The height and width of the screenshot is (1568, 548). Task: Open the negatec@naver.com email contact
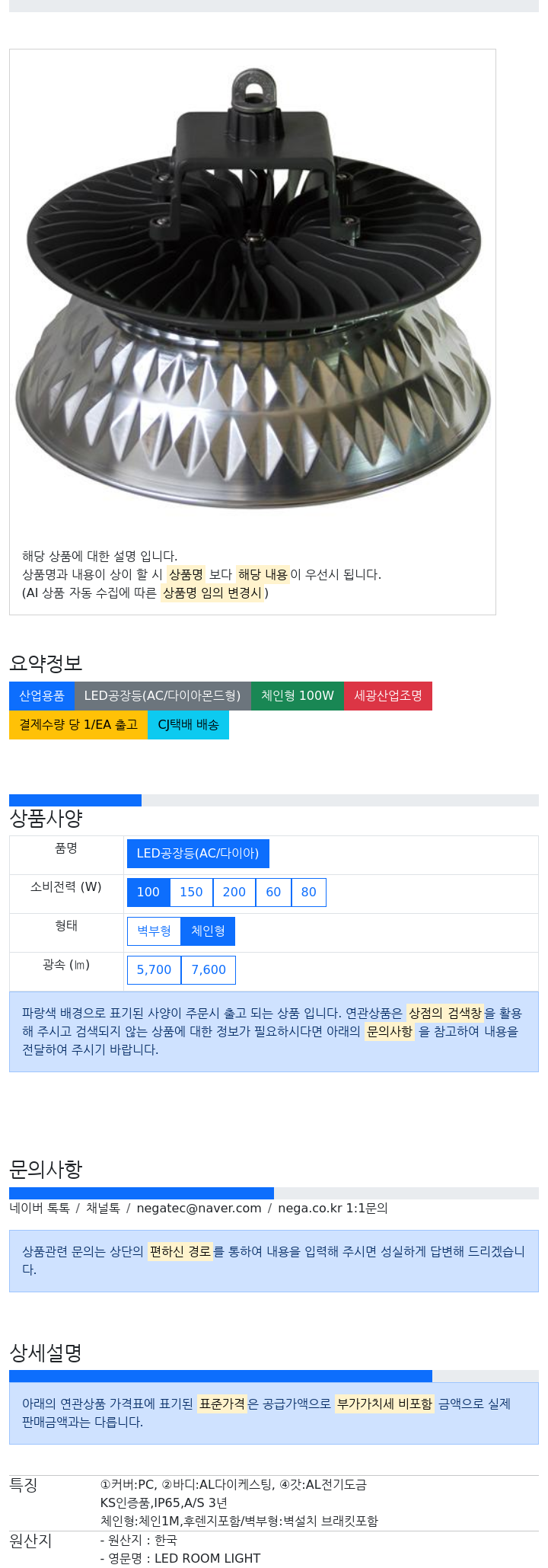[199, 1209]
